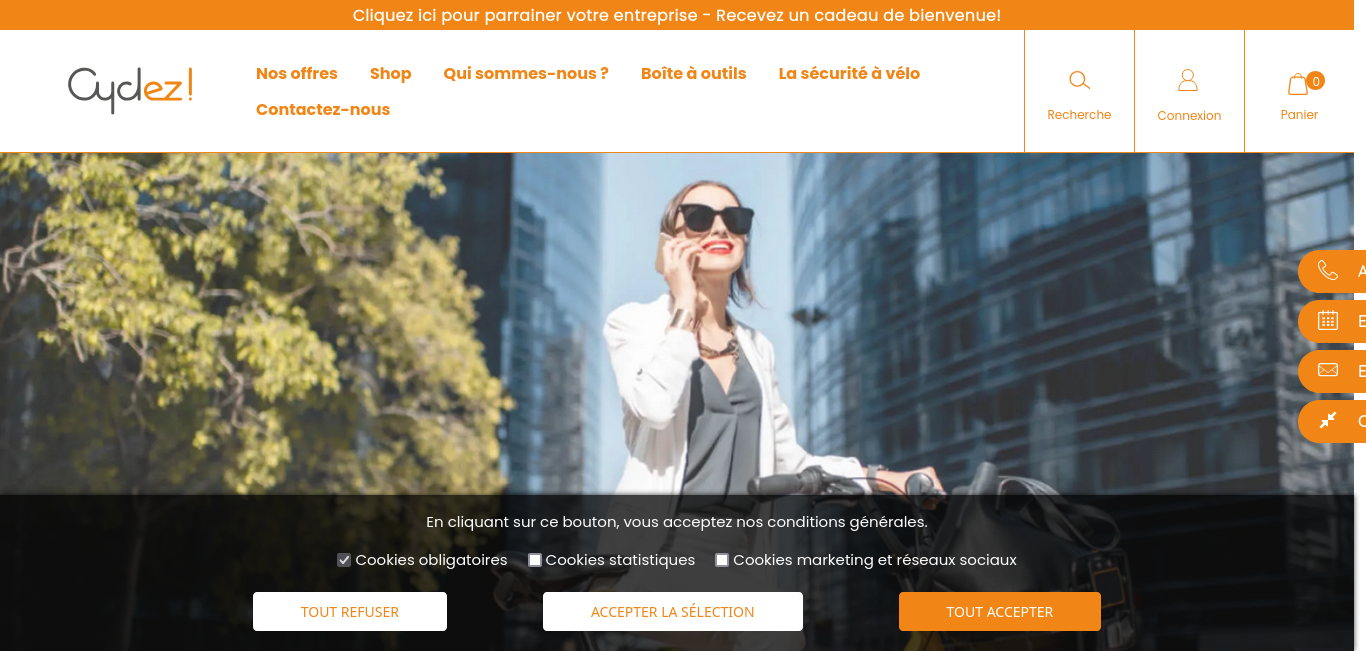Click the Connexion user icon
This screenshot has height=651, width=1366.
click(1188, 80)
